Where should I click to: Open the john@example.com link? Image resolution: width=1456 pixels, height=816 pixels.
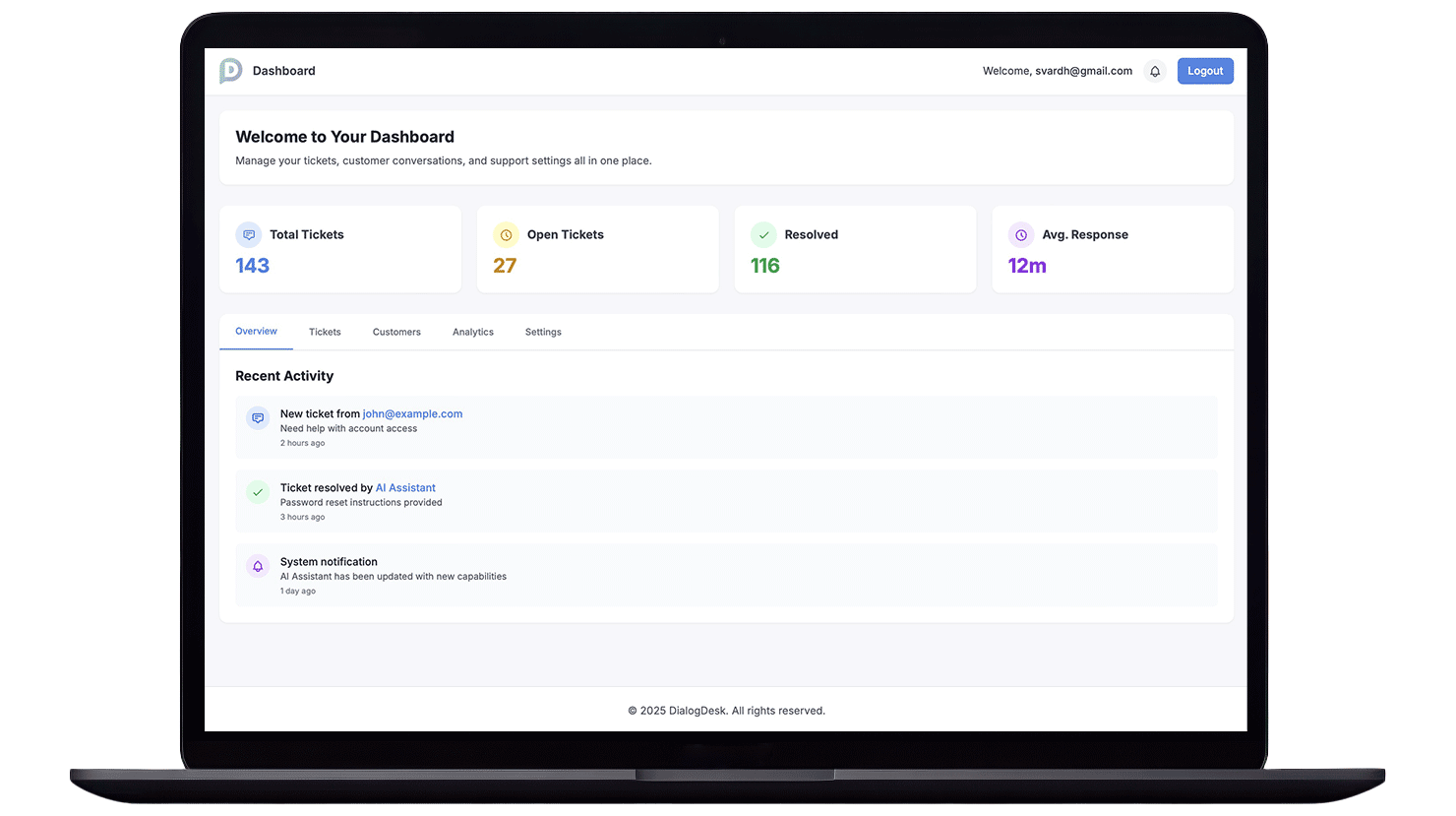point(412,413)
